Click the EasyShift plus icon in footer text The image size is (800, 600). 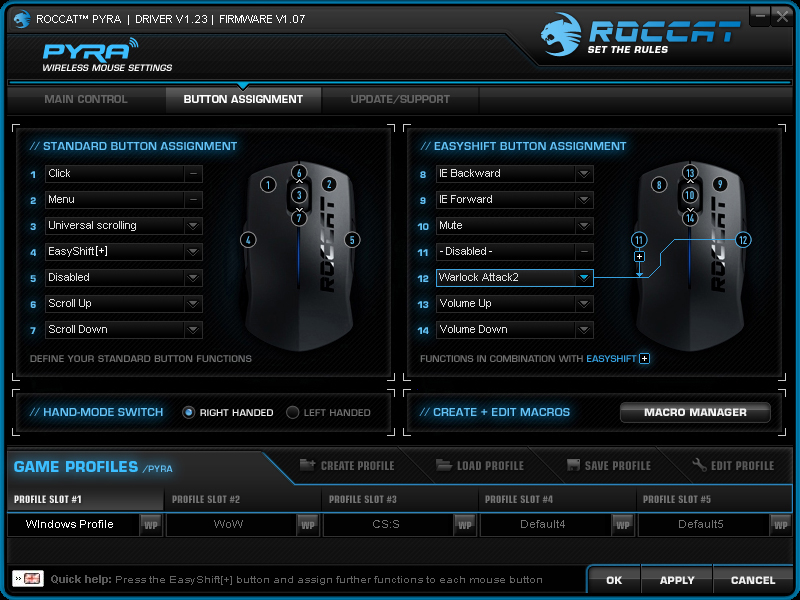point(644,359)
